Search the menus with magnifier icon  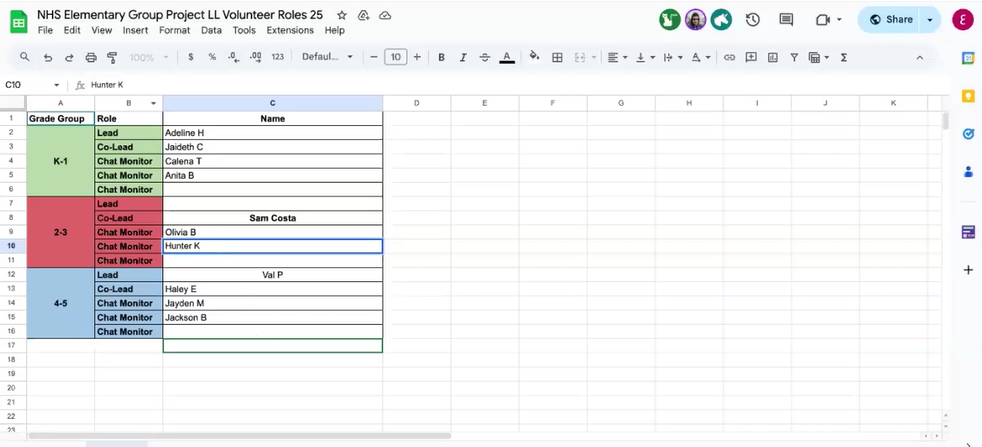pos(25,57)
